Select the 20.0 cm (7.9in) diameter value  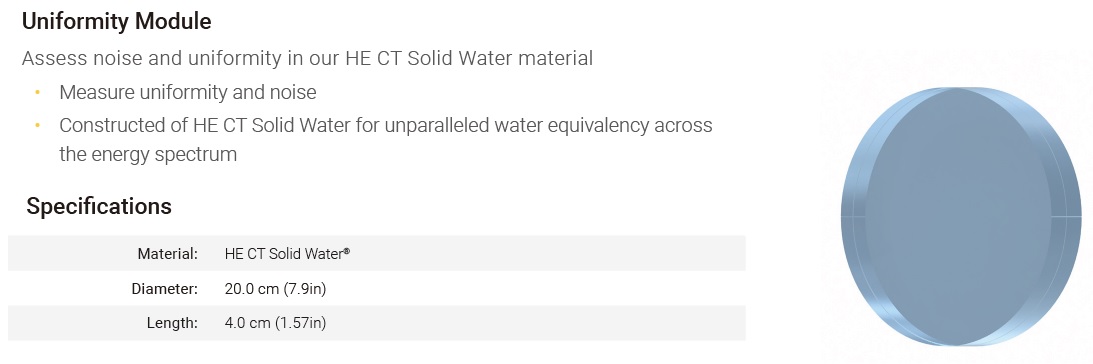click(x=275, y=288)
